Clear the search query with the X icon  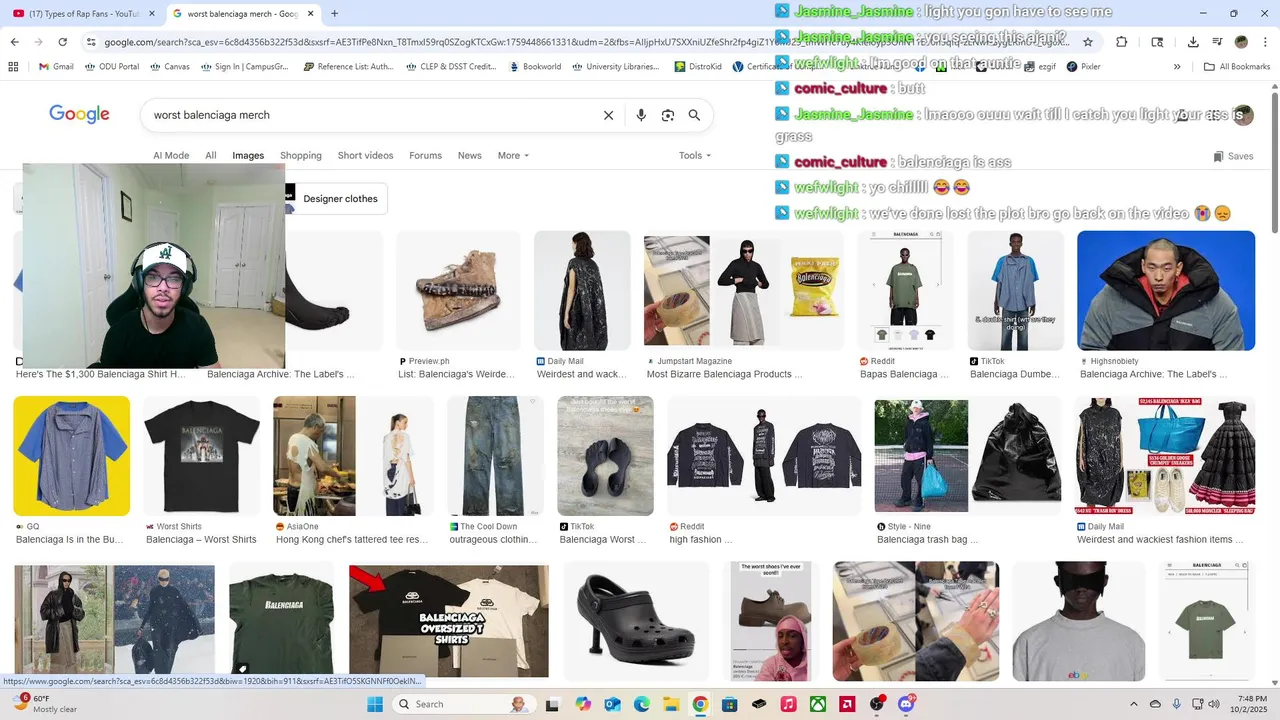point(608,115)
